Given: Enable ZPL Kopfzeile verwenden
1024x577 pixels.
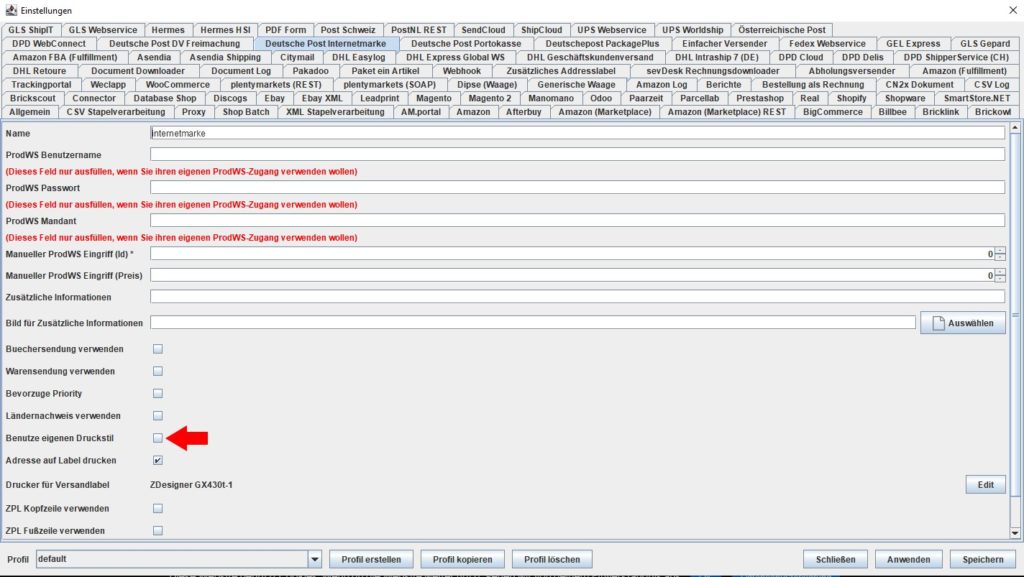Looking at the screenshot, I should point(158,508).
